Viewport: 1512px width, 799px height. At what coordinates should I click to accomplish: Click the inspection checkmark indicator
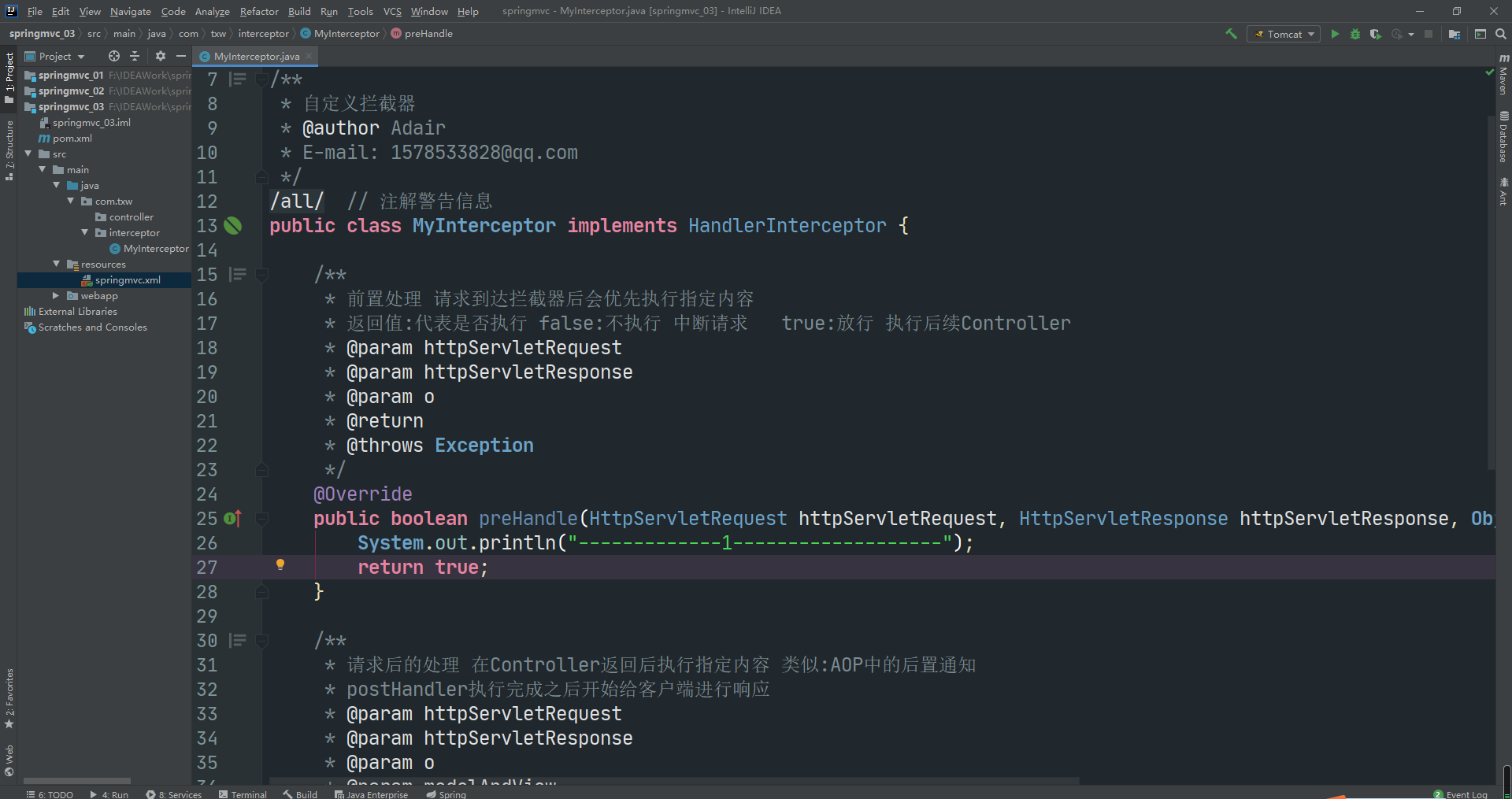1489,72
